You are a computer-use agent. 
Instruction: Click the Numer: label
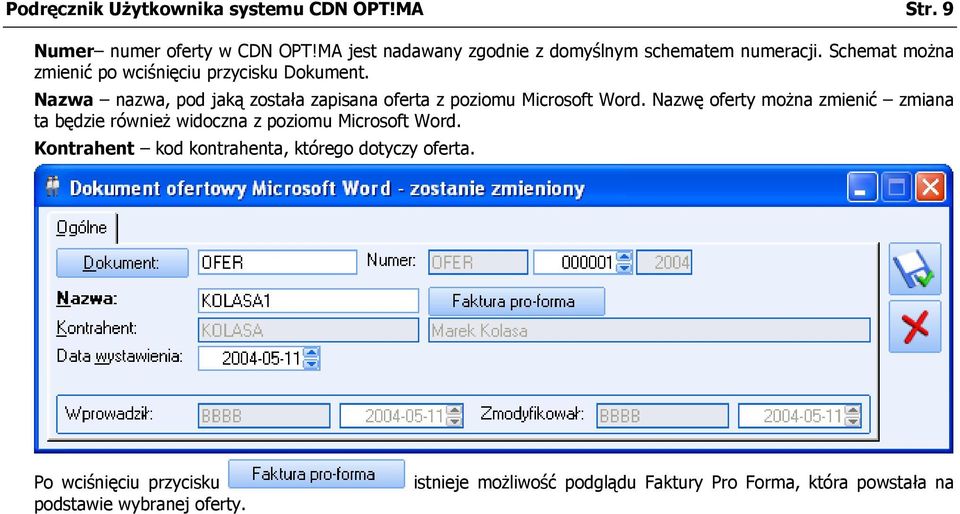[x=391, y=260]
